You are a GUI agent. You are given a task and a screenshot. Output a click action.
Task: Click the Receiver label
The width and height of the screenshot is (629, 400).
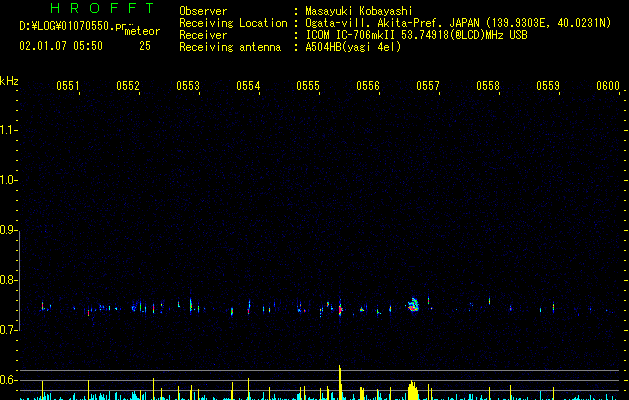203,35
